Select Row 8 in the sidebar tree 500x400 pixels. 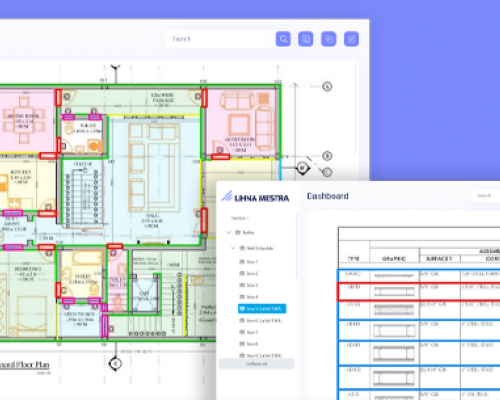tap(249, 344)
